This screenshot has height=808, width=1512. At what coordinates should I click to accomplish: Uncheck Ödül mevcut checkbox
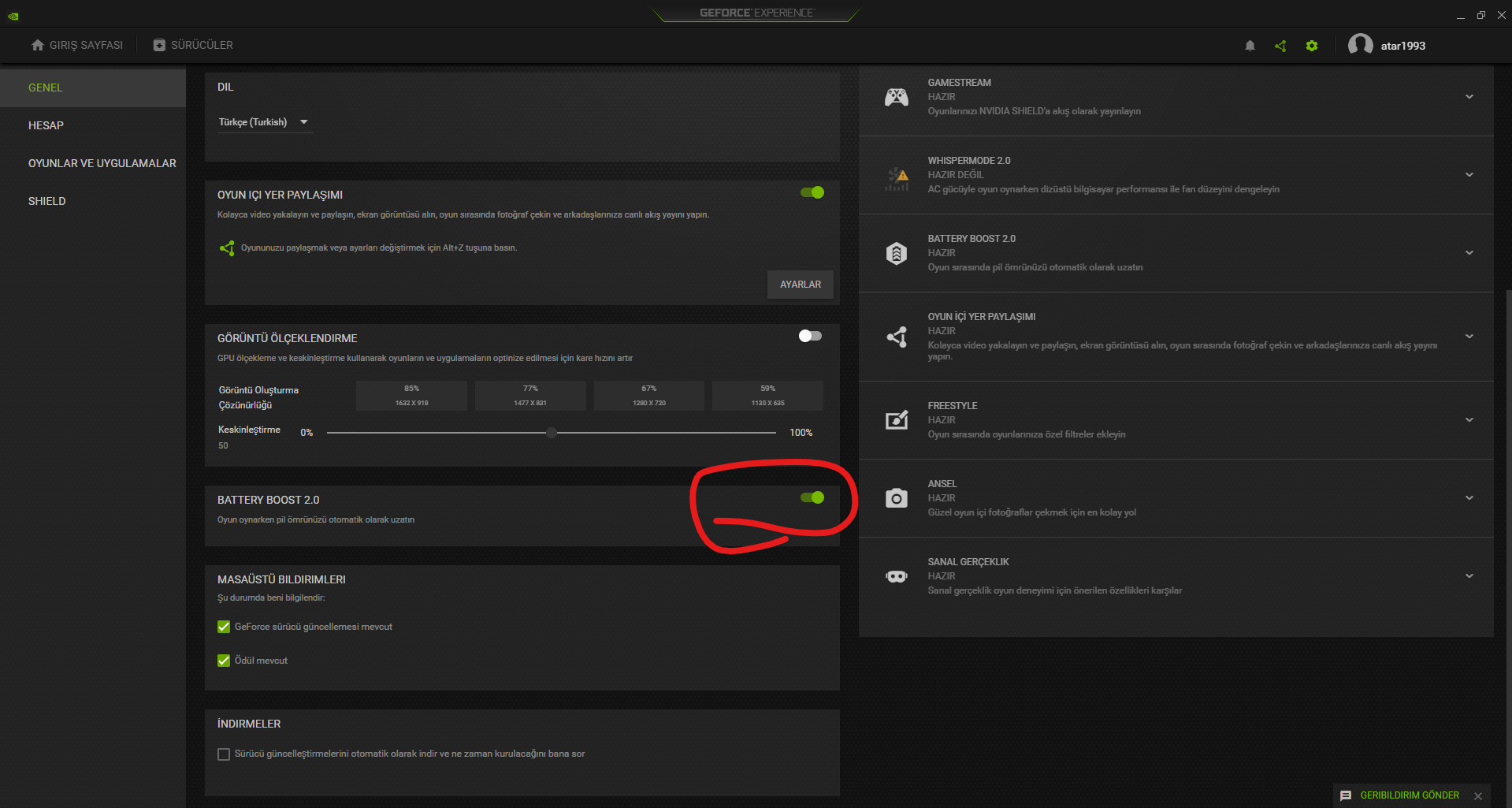click(224, 661)
